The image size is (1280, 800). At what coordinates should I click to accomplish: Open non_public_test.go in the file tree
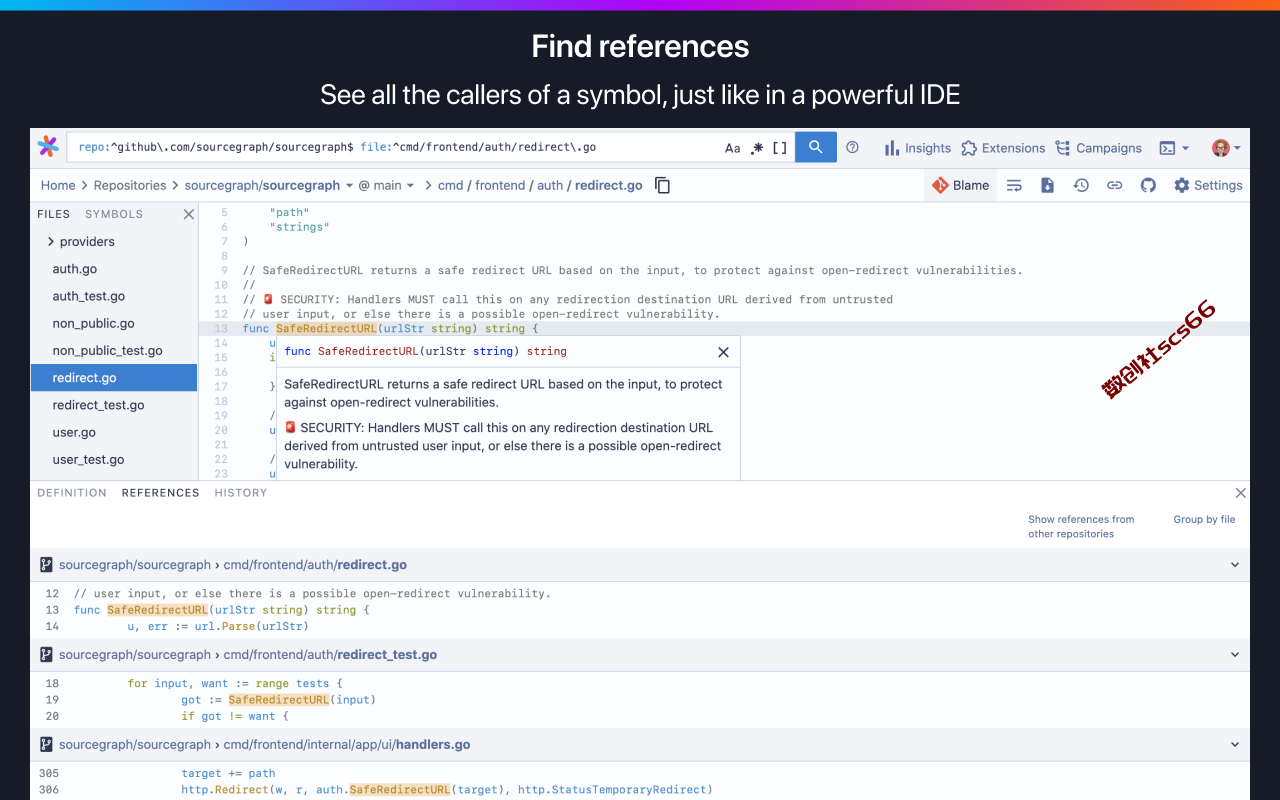tap(107, 351)
